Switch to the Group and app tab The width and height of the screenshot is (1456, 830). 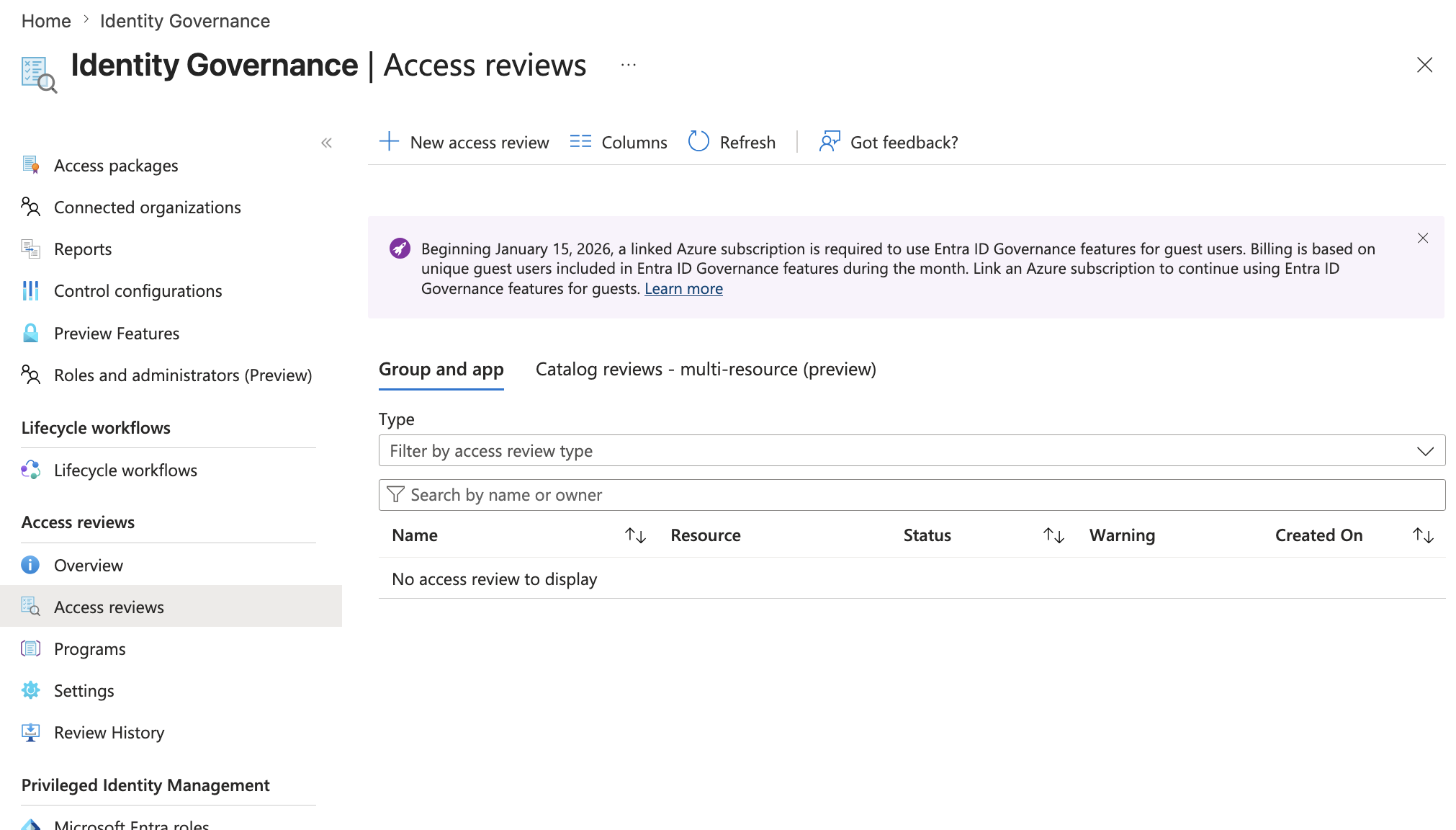[x=441, y=369]
